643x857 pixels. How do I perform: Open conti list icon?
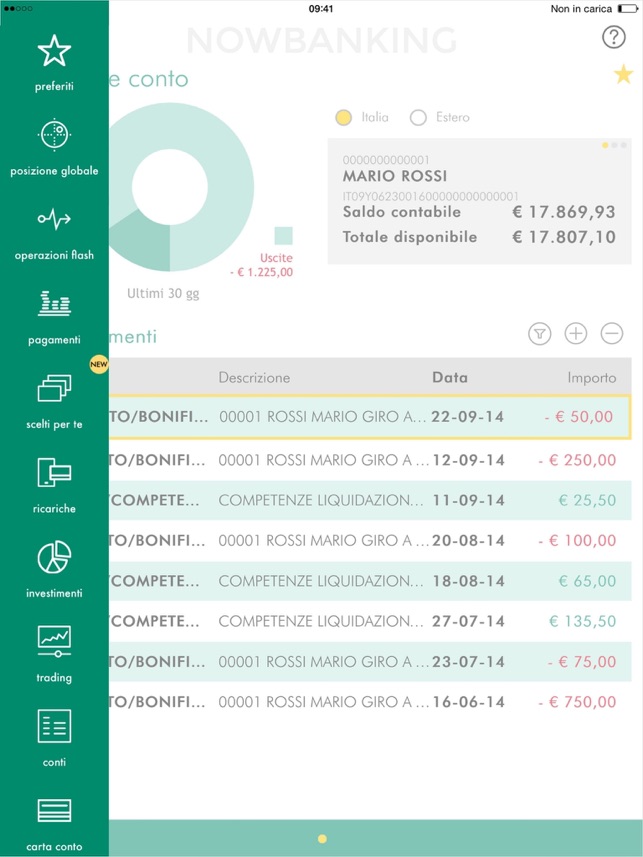click(x=54, y=726)
